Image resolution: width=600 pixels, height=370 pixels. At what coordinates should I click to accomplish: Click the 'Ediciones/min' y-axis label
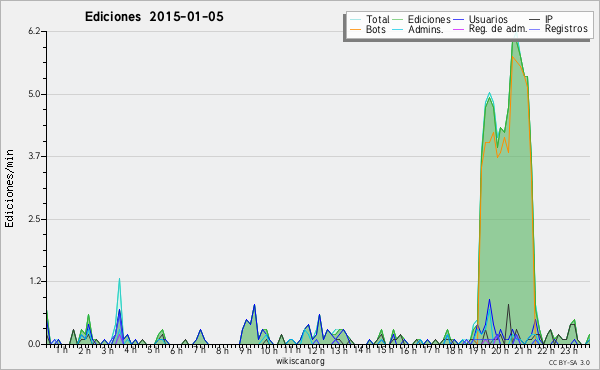point(9,188)
